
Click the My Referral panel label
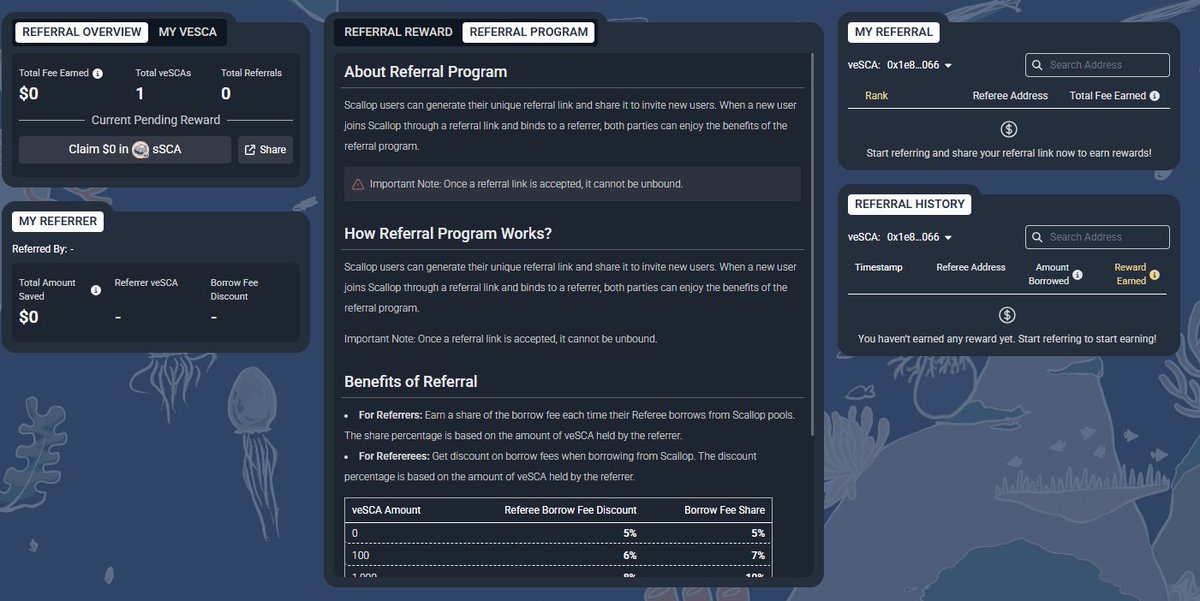894,32
